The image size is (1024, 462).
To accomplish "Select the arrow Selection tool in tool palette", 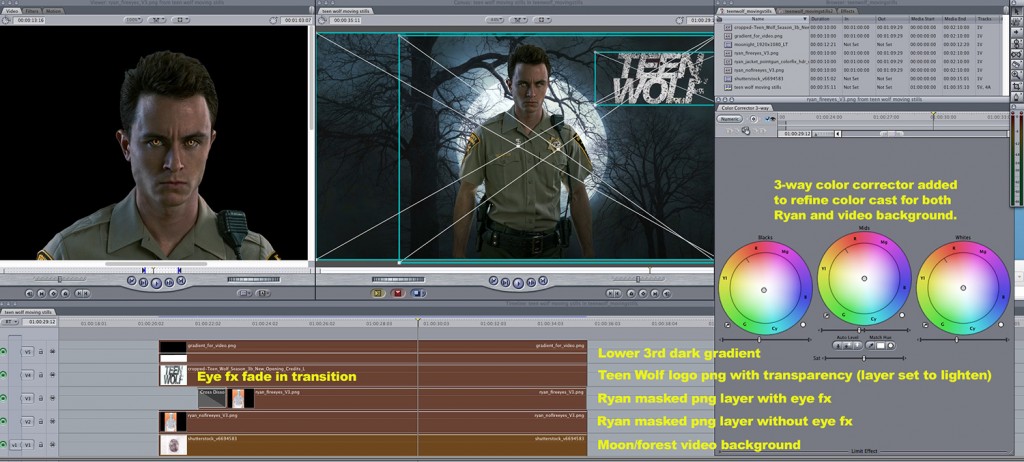I will tap(1017, 12).
